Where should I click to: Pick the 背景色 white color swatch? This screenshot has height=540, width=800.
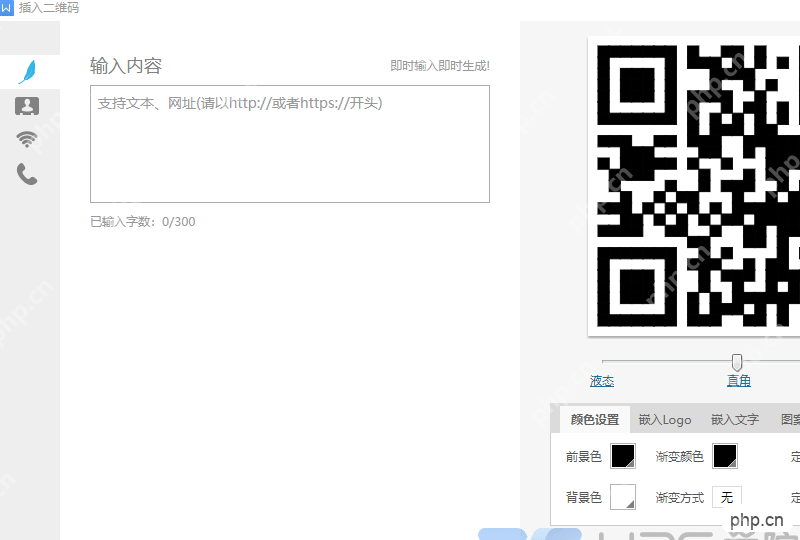[x=623, y=497]
